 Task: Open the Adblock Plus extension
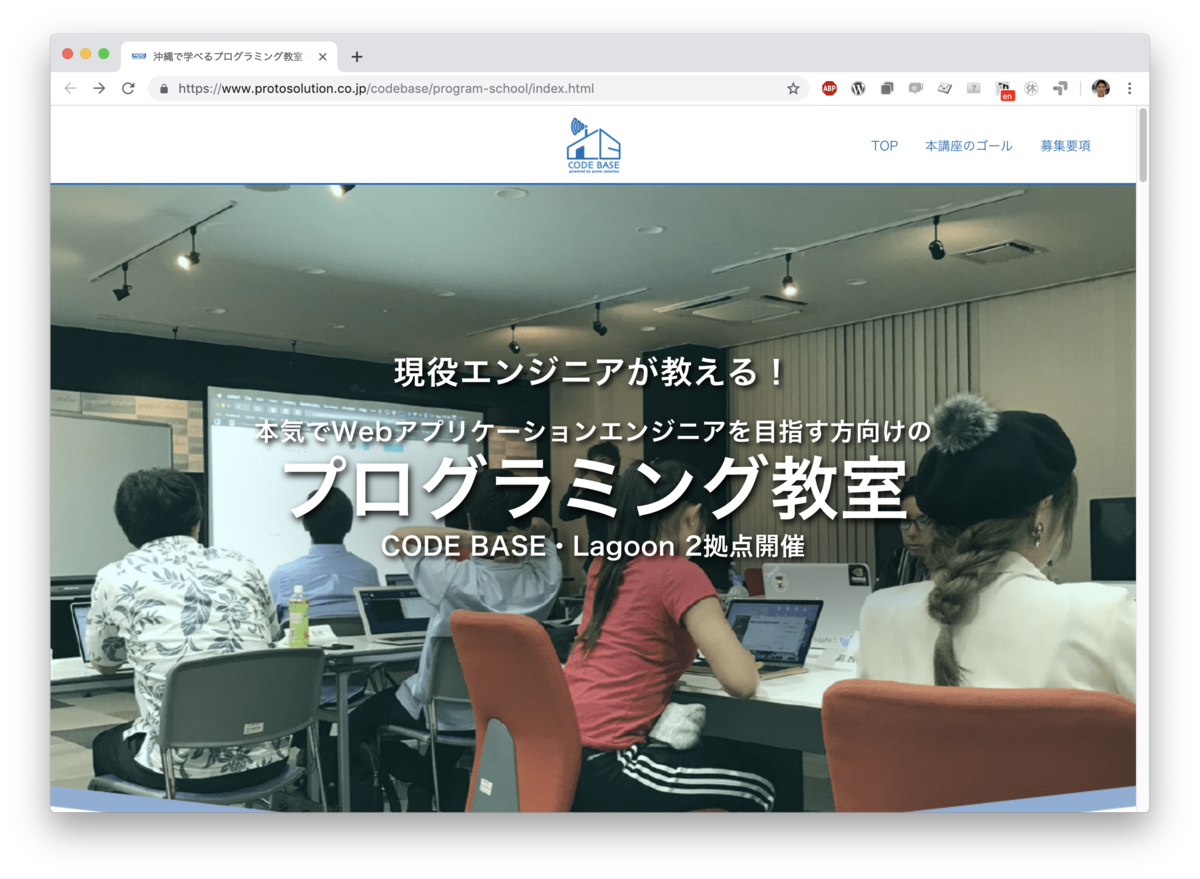tap(829, 88)
